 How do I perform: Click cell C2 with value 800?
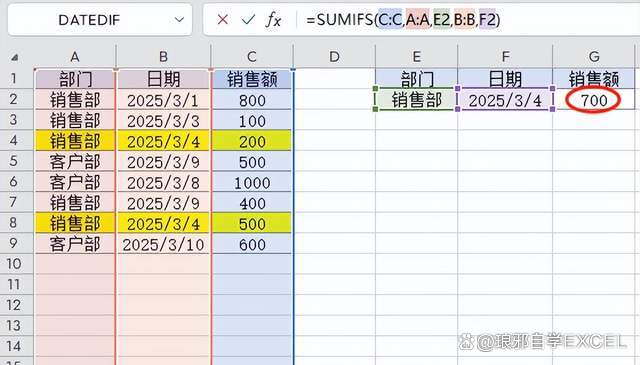tap(252, 100)
